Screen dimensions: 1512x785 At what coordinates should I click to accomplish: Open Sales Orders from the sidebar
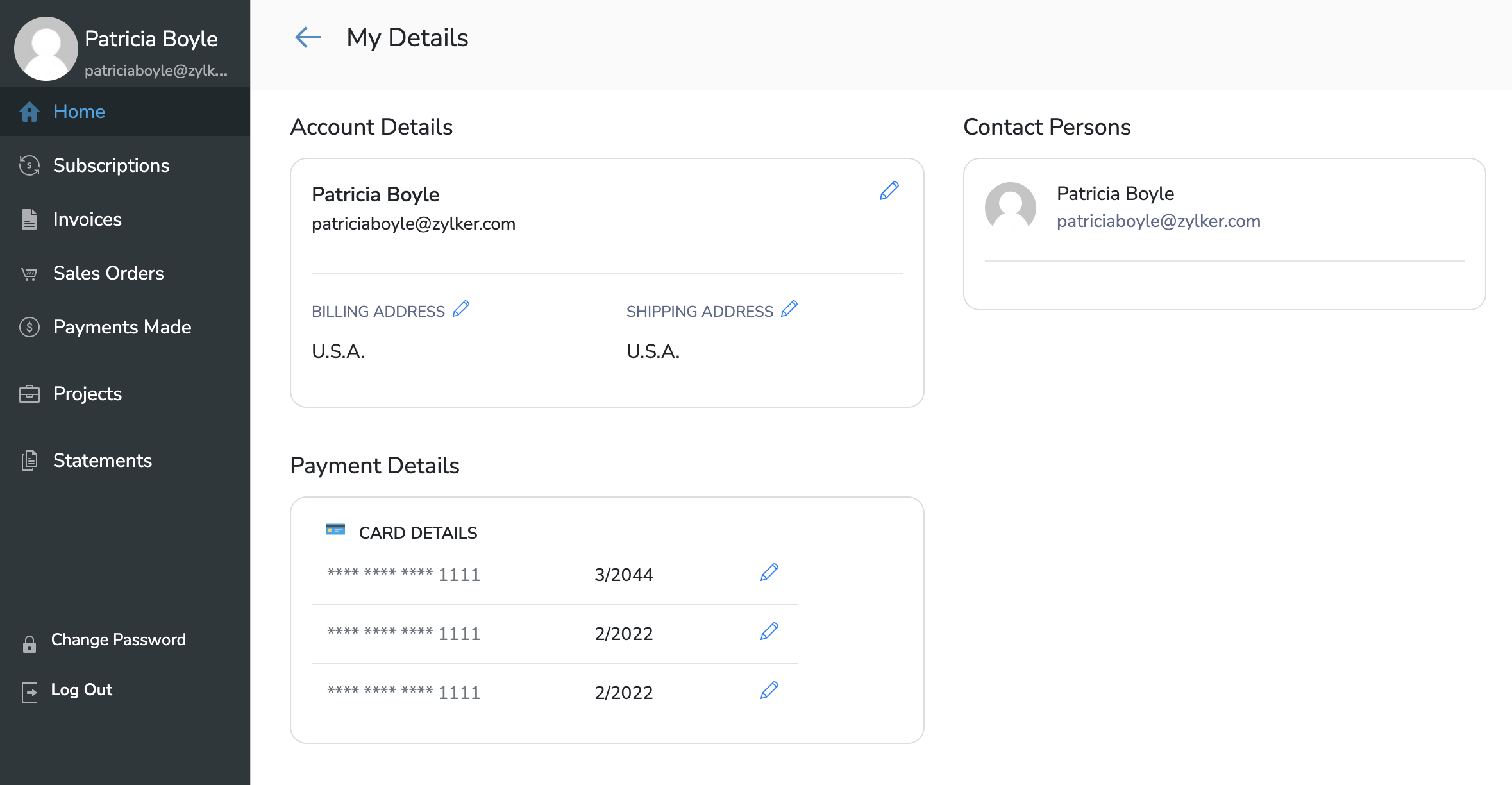108,273
